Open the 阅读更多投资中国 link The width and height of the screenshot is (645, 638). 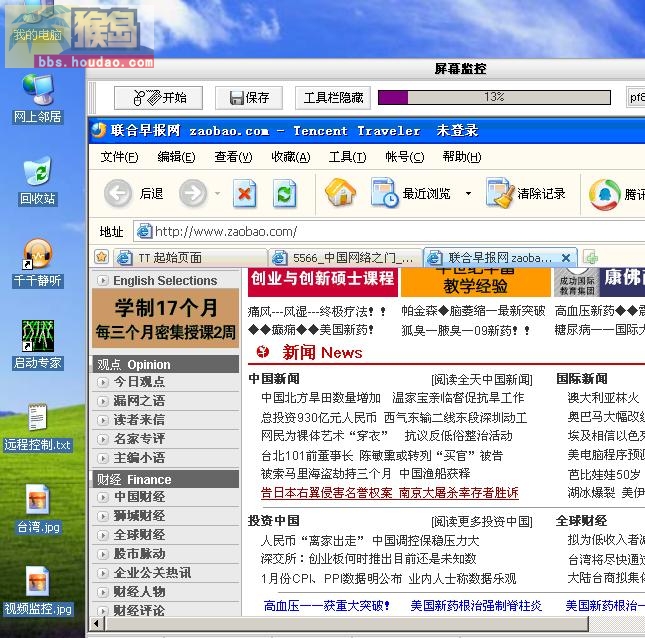[x=482, y=522]
